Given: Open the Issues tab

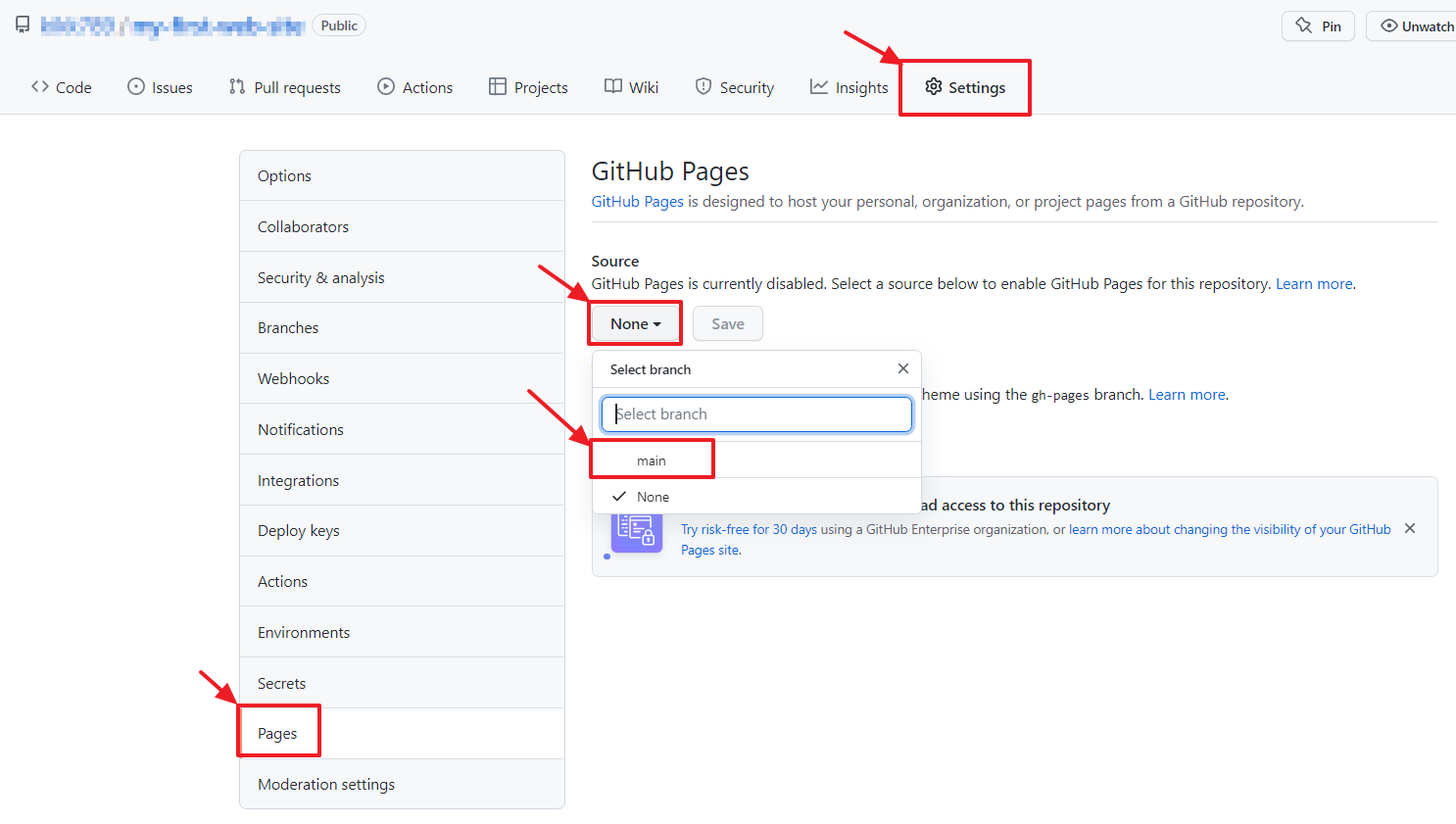Looking at the screenshot, I should [x=160, y=87].
